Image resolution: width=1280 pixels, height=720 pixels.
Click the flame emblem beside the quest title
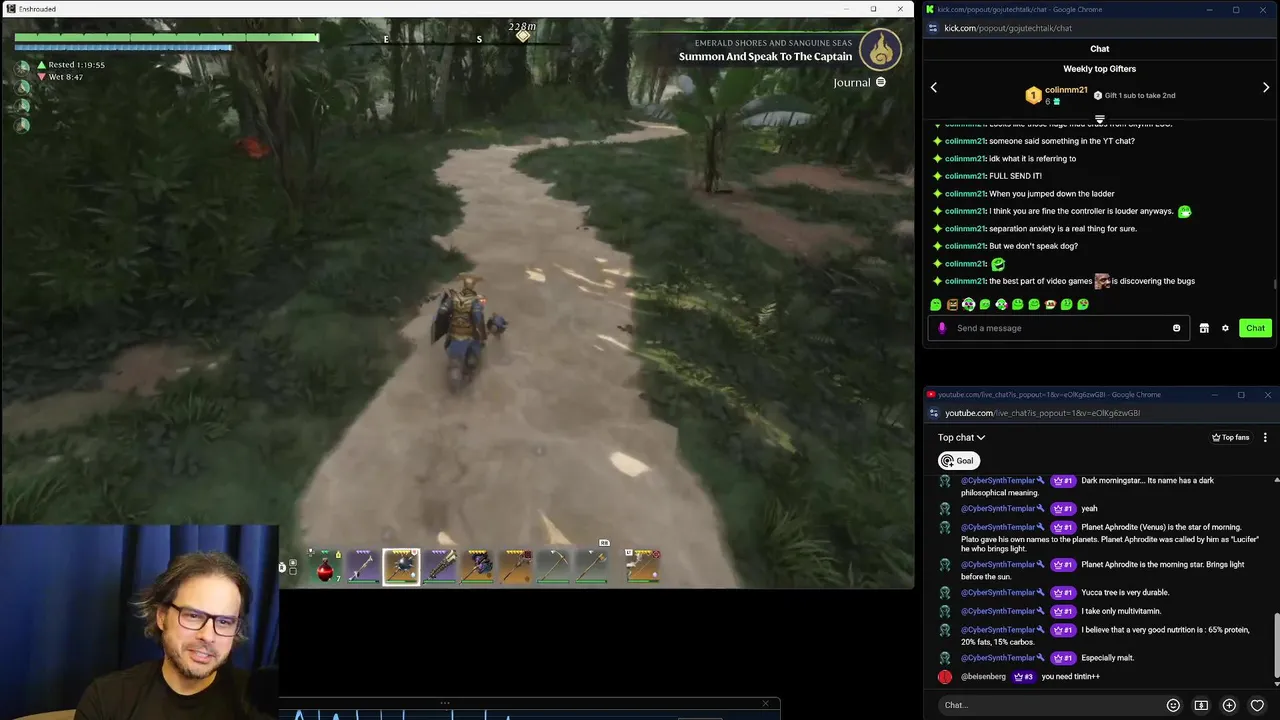coord(880,48)
